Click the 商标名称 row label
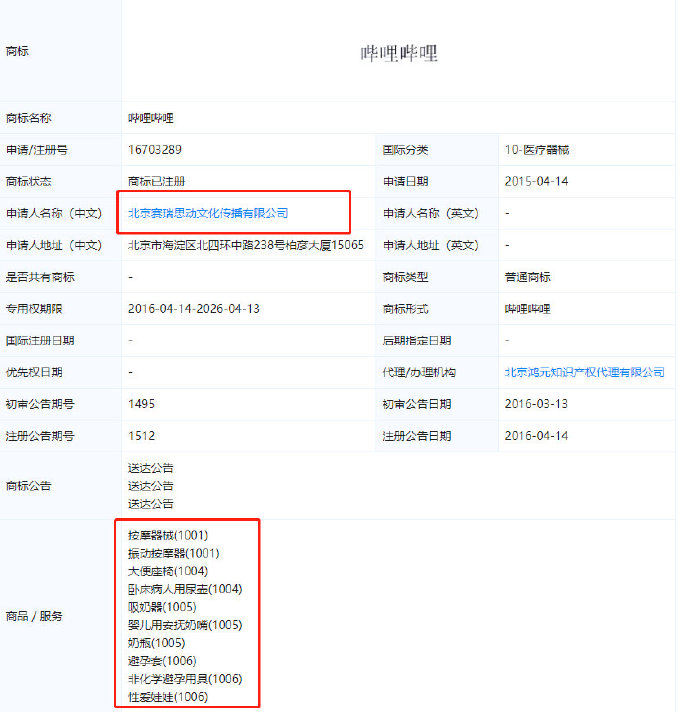 29,118
